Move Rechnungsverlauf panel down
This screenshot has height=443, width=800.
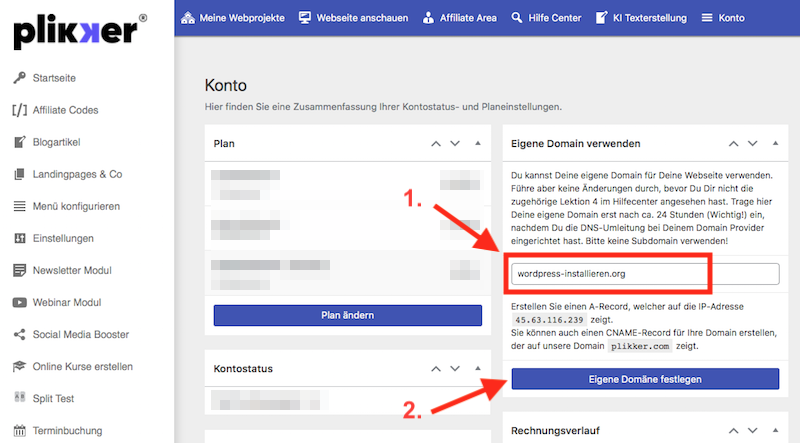753,431
